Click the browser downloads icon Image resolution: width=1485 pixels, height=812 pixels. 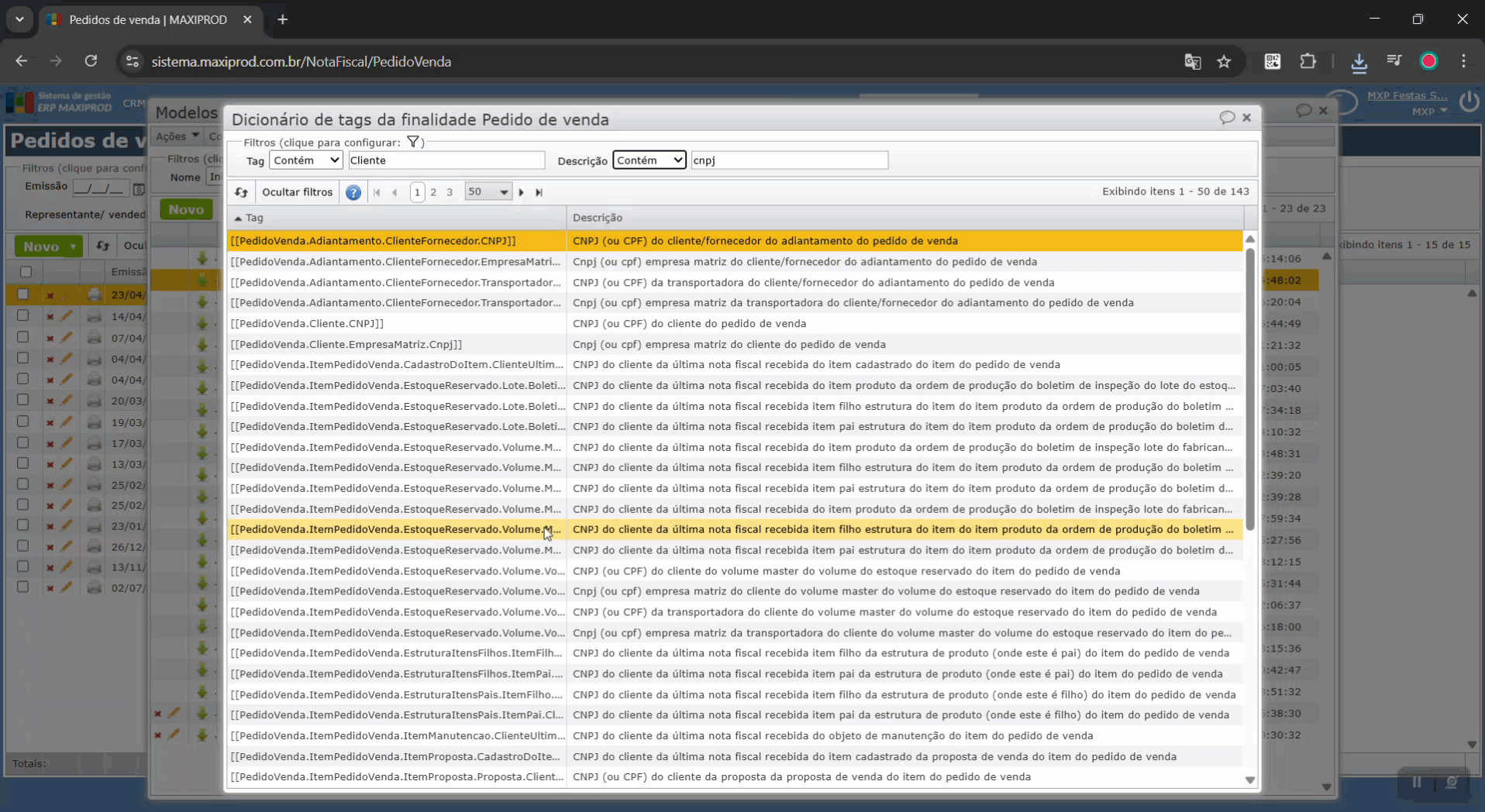[x=1359, y=62]
